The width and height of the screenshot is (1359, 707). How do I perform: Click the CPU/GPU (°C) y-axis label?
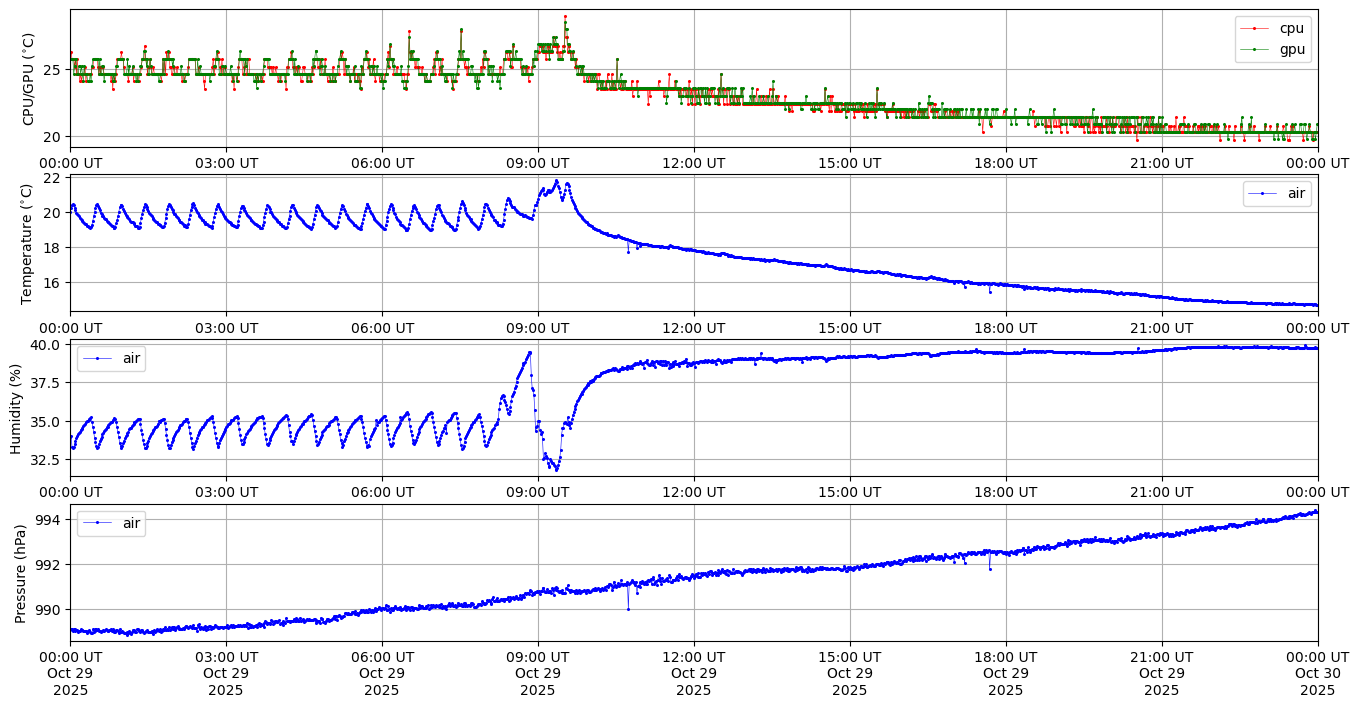pyautogui.click(x=29, y=79)
